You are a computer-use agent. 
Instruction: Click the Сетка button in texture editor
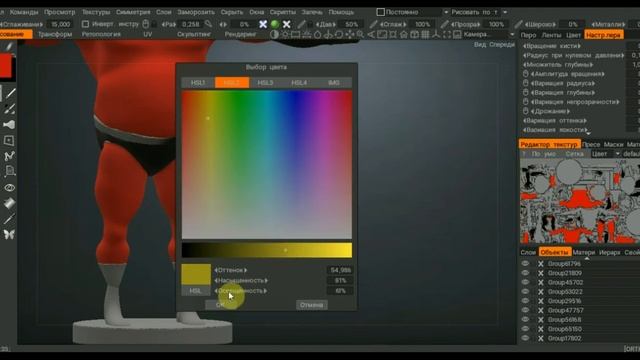[x=574, y=154]
